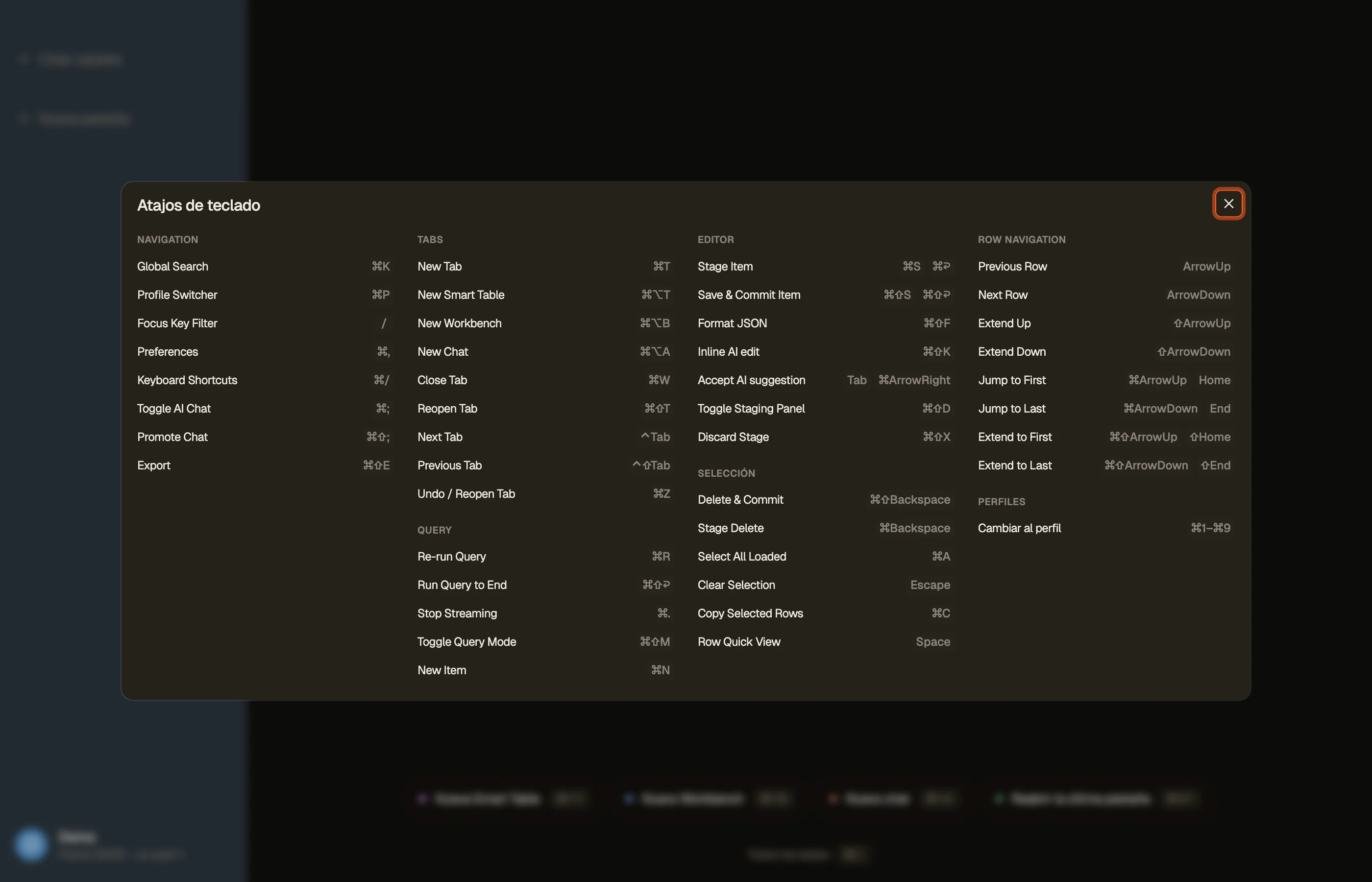Click the 'PERFILES' section heading
The width and height of the screenshot is (1372, 882).
1001,502
